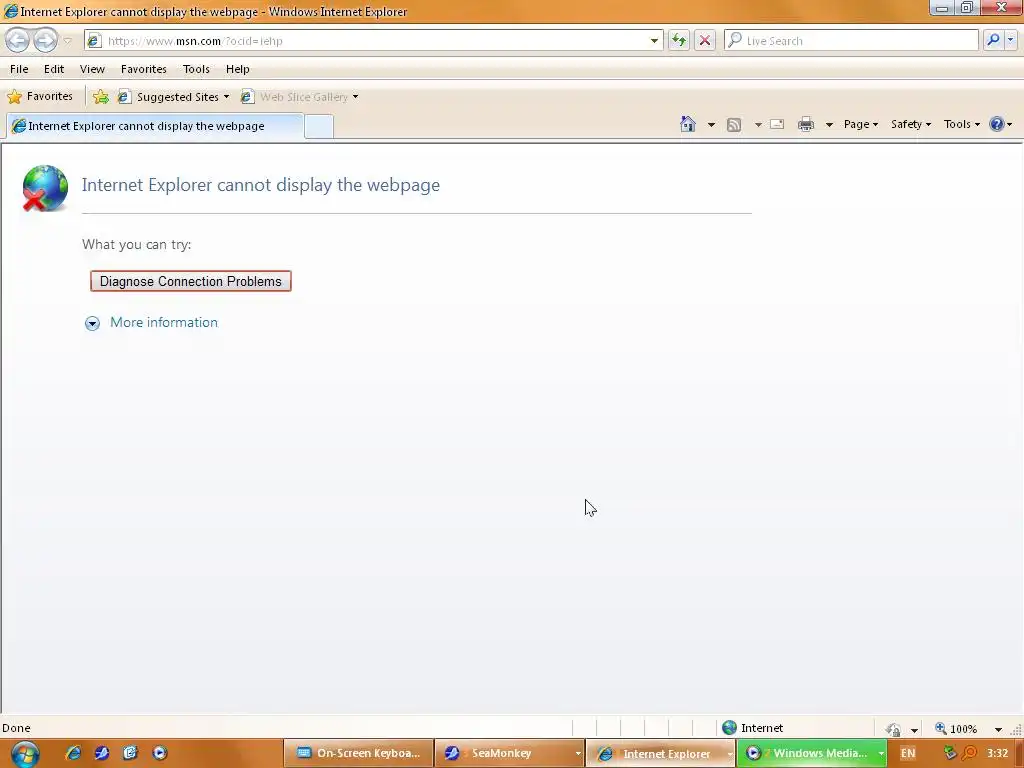
Task: Click the third Quick Launch icon
Action: point(131,753)
